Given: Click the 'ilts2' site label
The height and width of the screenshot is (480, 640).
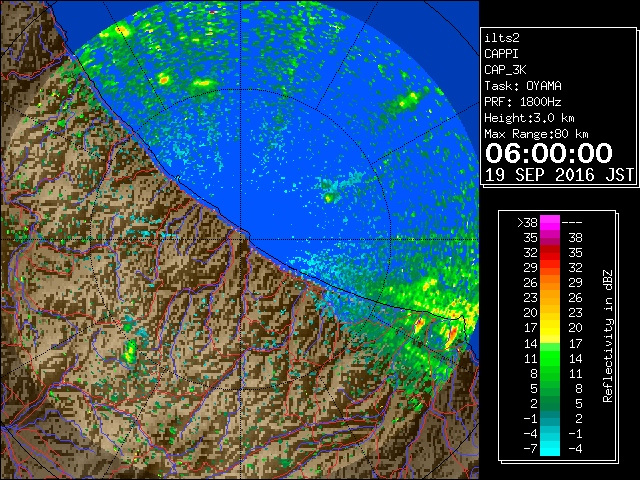Looking at the screenshot, I should point(502,38).
